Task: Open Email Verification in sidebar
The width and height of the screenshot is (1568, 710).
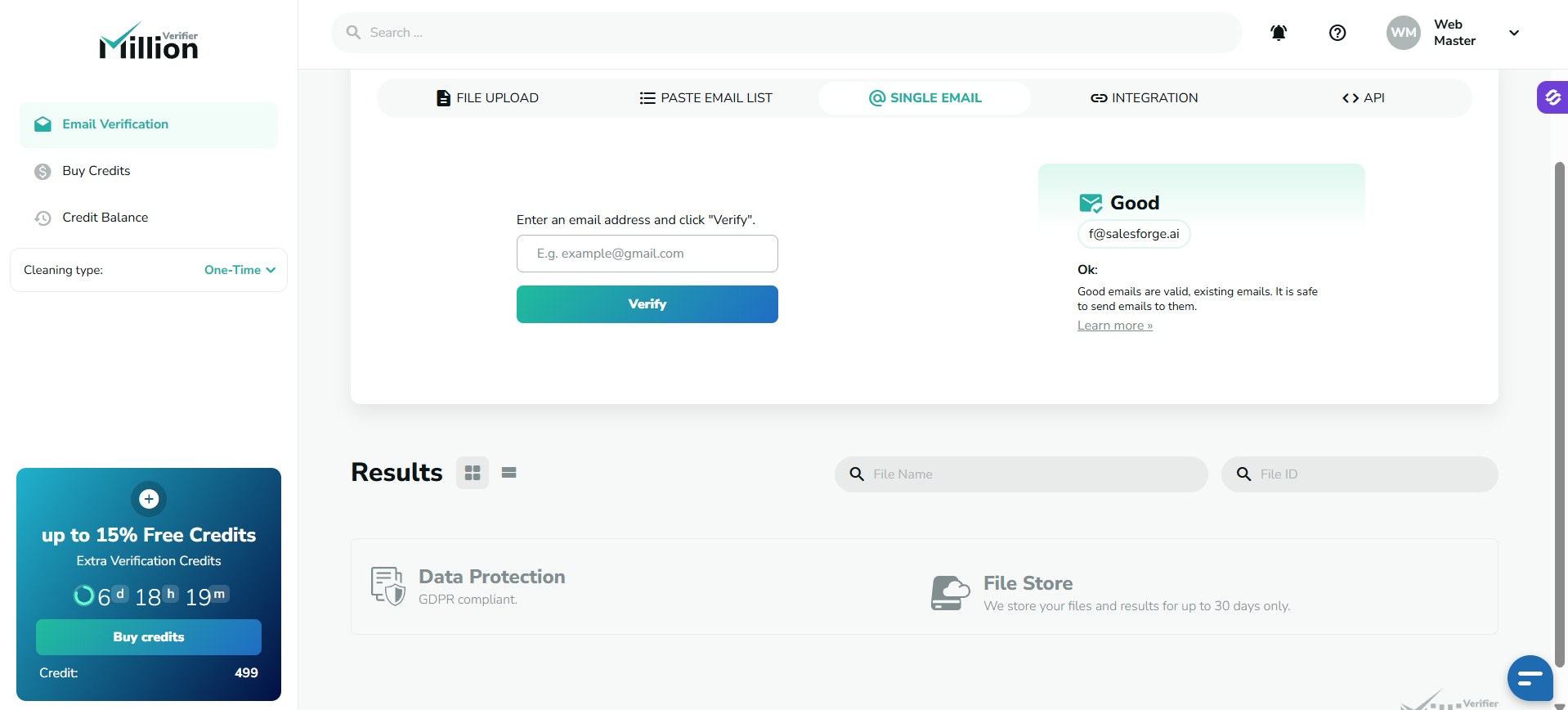Action: pyautogui.click(x=149, y=124)
